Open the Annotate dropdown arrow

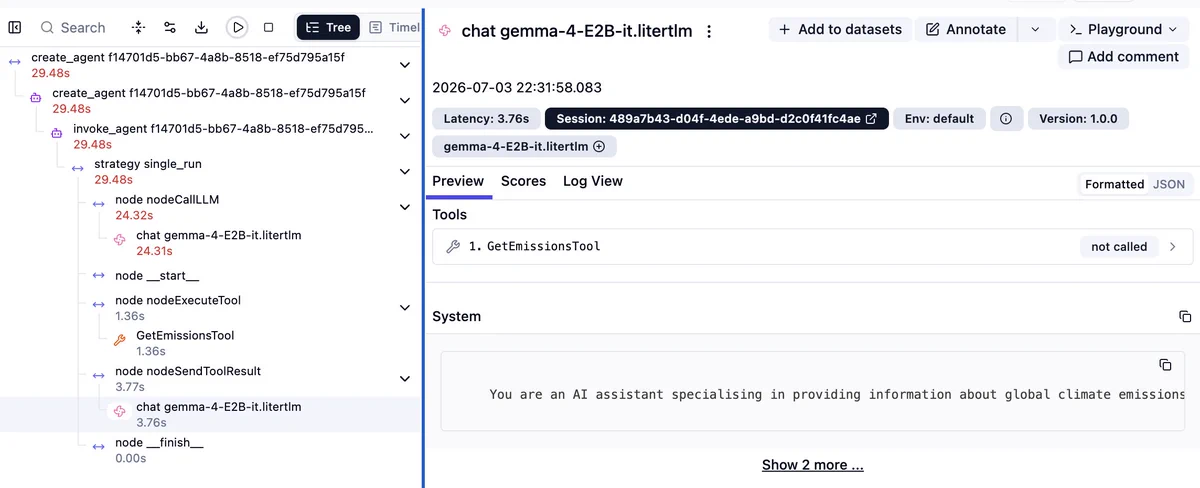point(1035,30)
